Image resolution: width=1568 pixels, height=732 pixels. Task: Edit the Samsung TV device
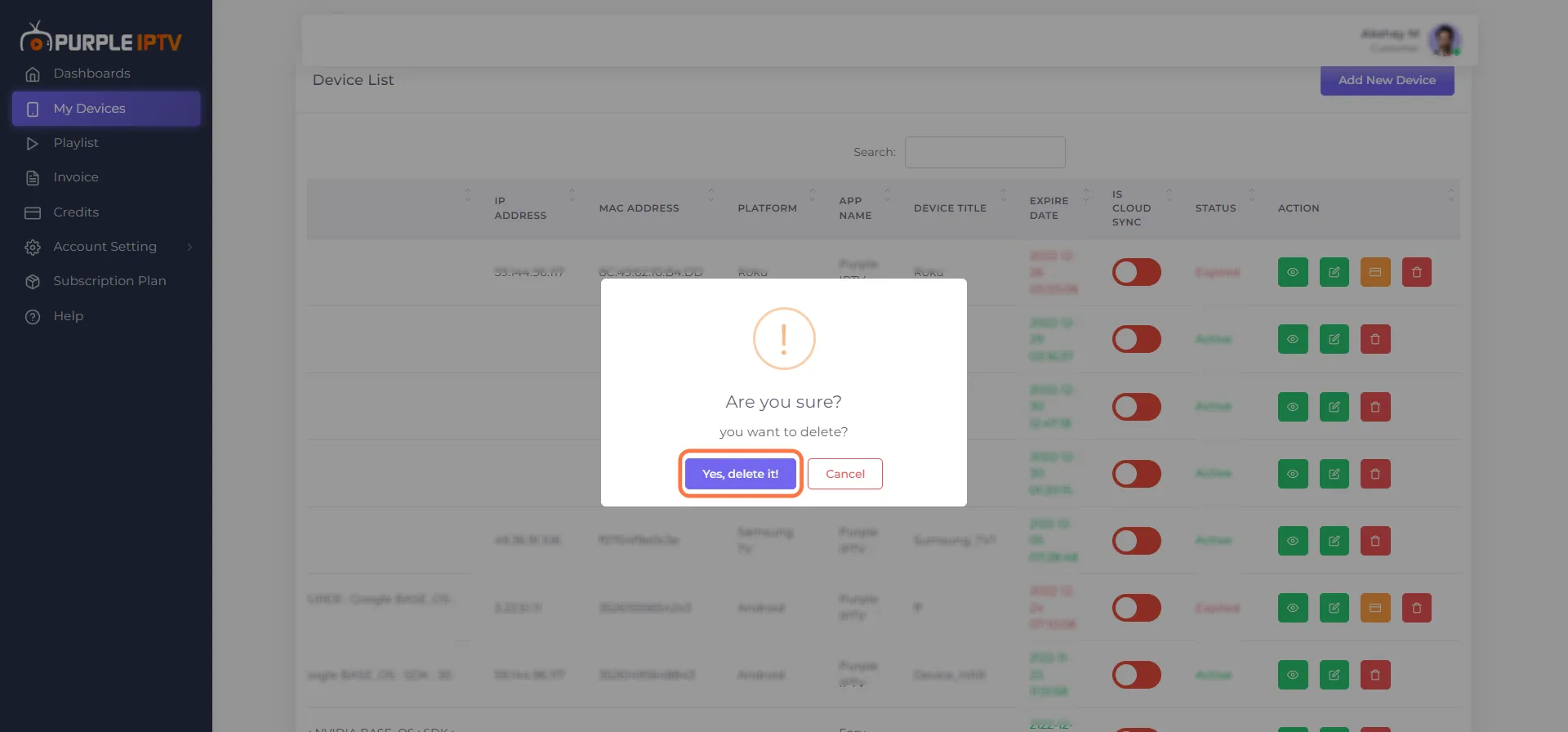tap(1334, 541)
